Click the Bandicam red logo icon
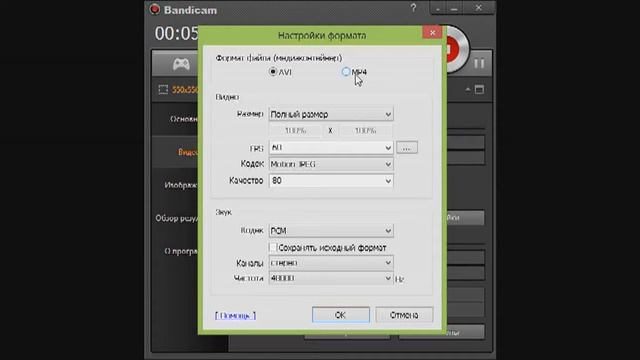The image size is (640, 360). pyautogui.click(x=155, y=9)
